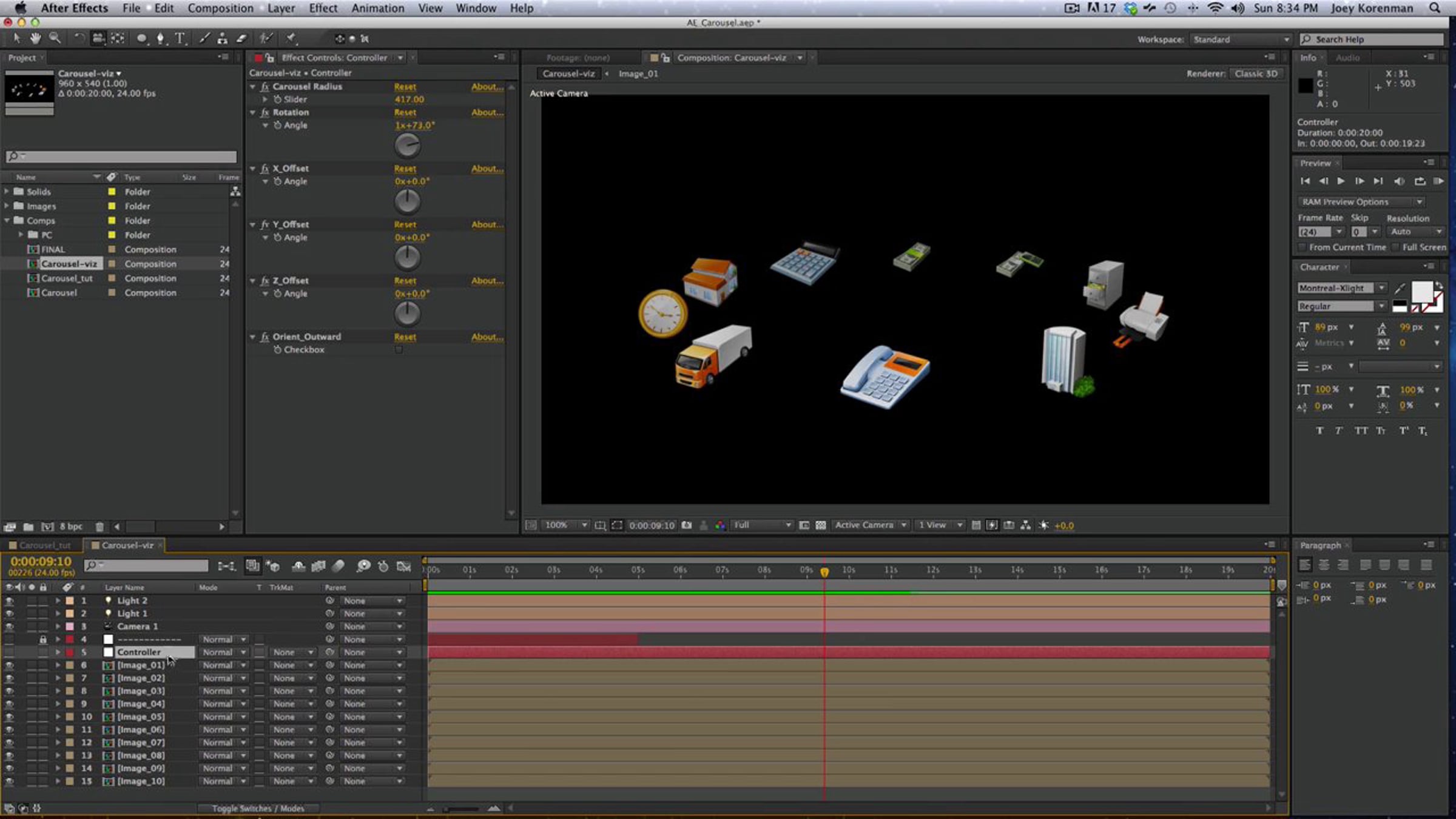Click the new composition icon in Project panel

pyautogui.click(x=47, y=527)
